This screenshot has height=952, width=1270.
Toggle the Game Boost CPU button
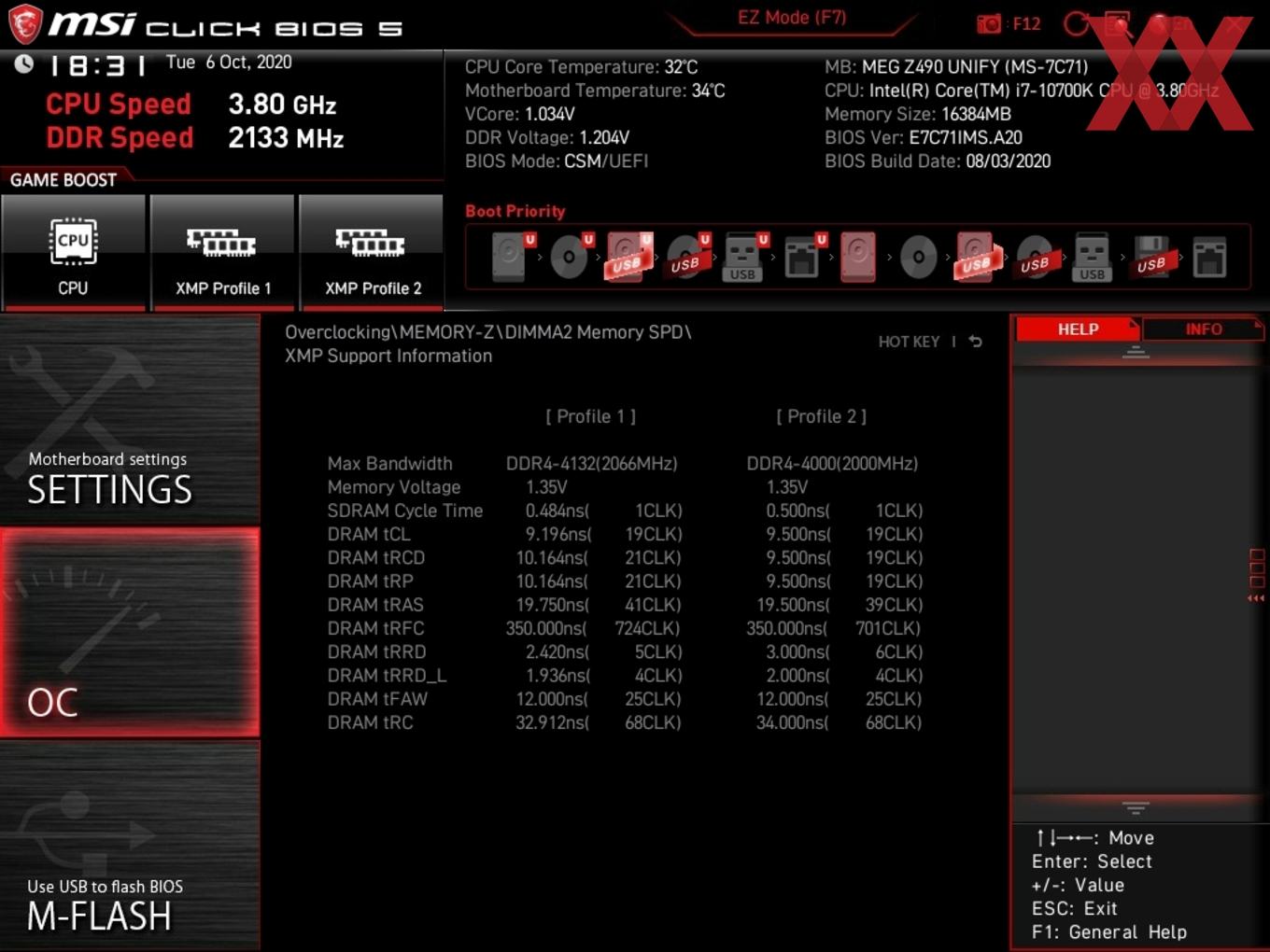(74, 253)
